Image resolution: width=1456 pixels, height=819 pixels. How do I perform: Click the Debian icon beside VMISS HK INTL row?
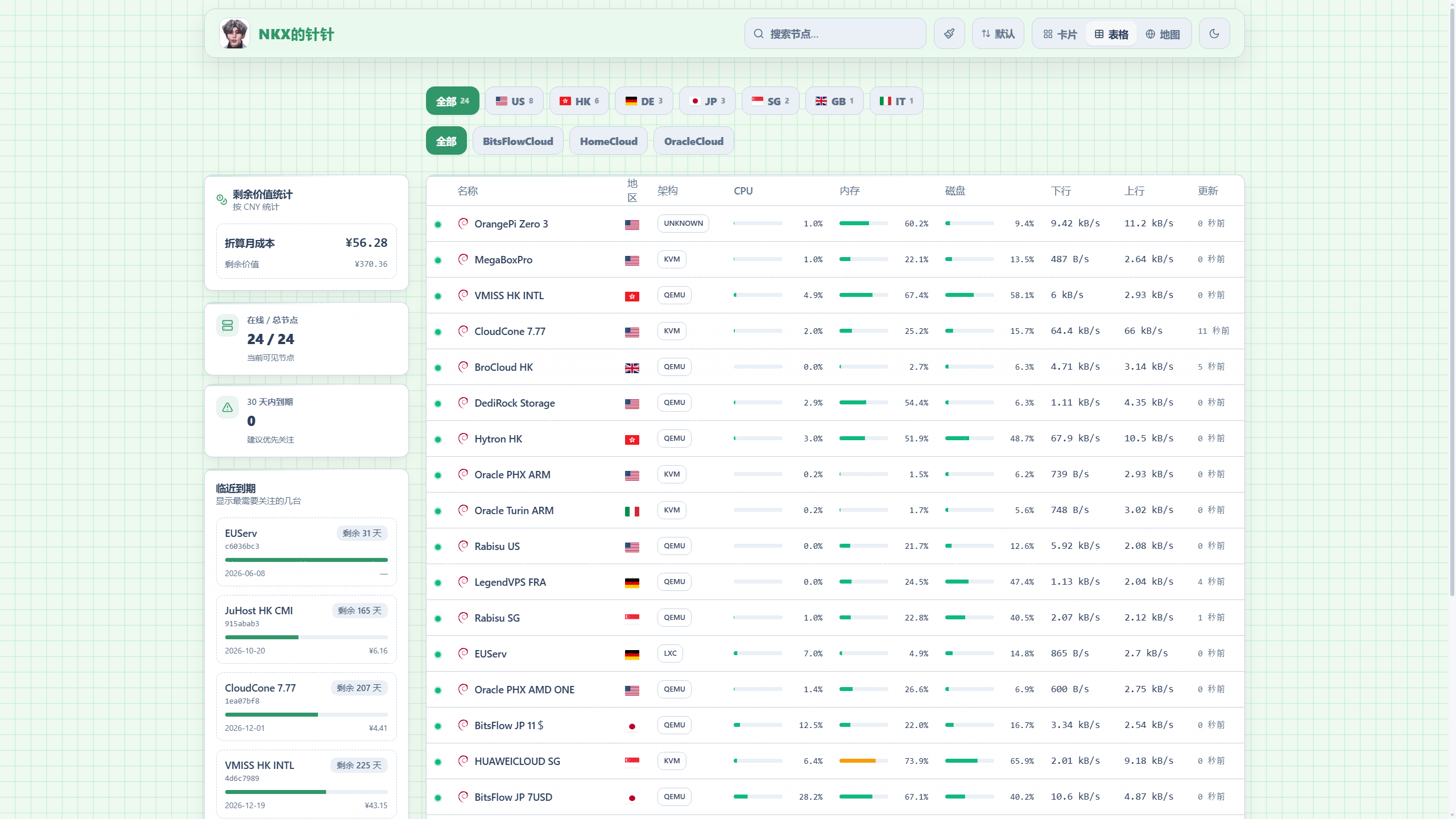pyautogui.click(x=464, y=295)
